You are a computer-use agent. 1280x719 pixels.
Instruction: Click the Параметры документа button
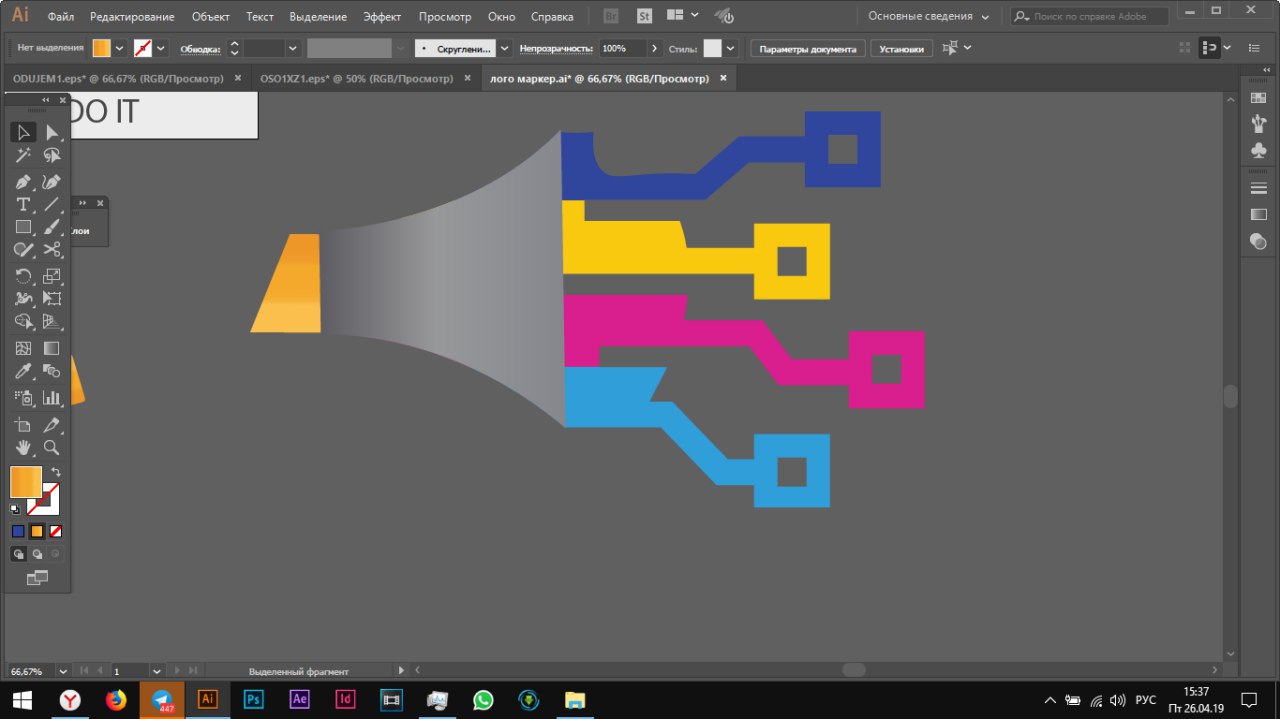(x=807, y=48)
